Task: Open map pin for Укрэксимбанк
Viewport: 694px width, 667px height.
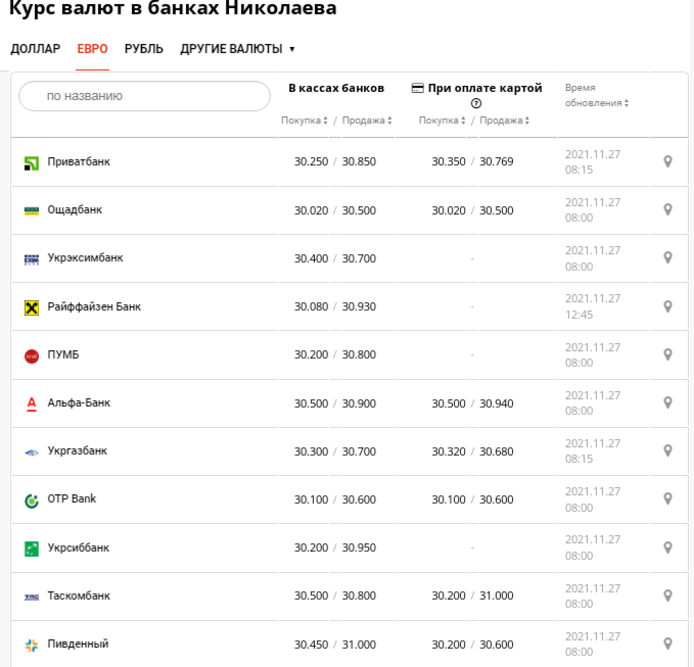Action: click(x=667, y=258)
